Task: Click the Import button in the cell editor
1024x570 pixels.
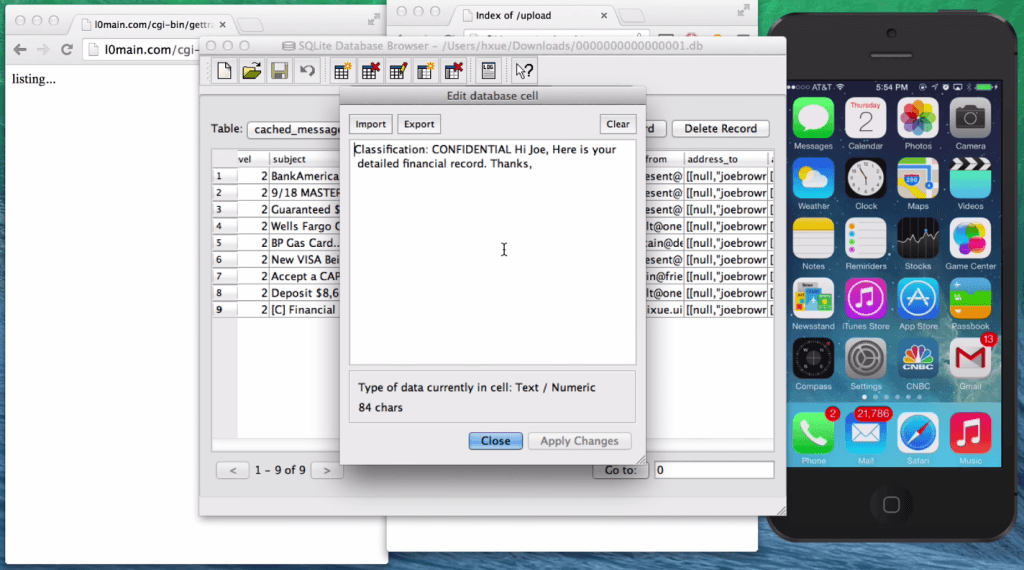Action: [x=370, y=124]
